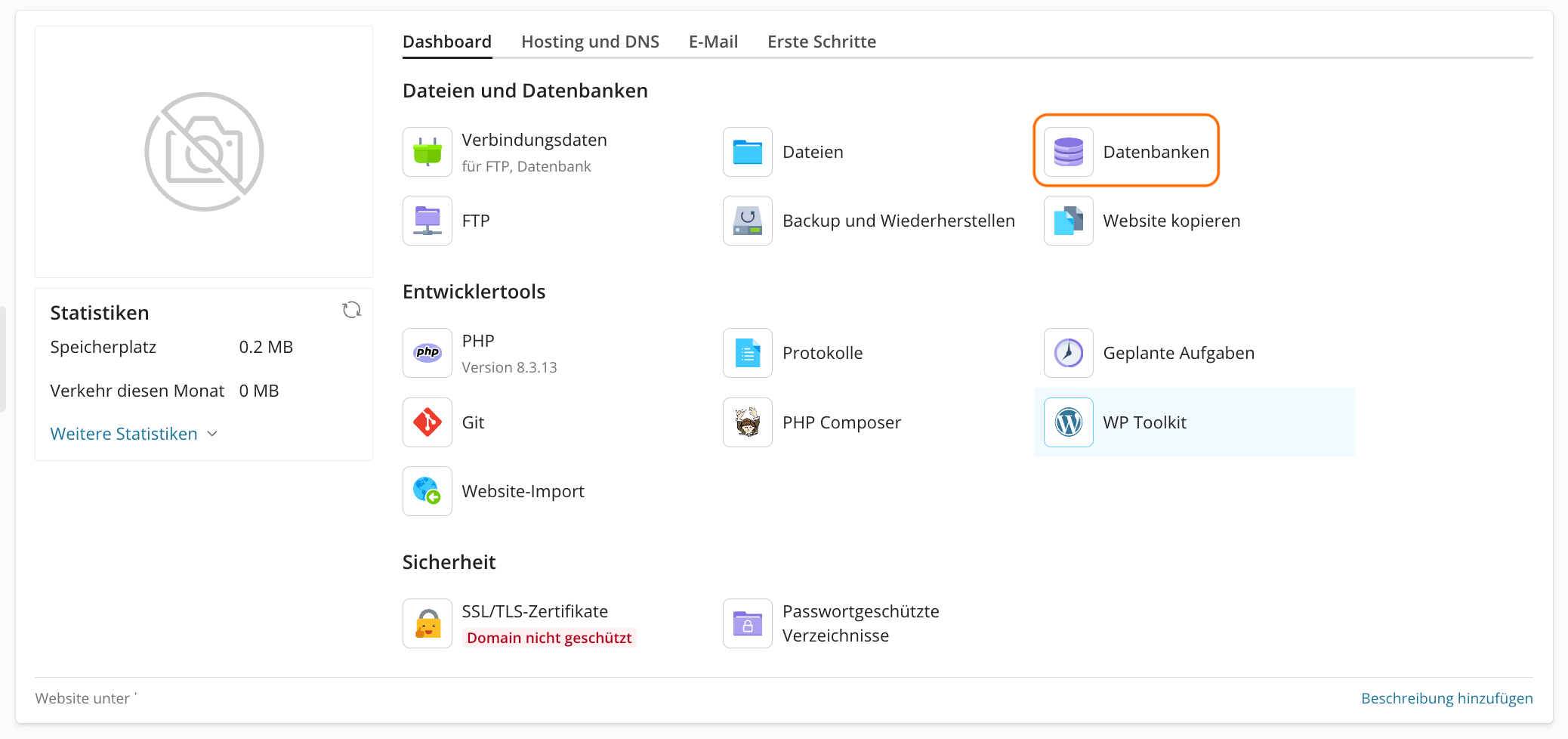Open the PHP Composer label
This screenshot has width=1568, height=739.
click(841, 422)
